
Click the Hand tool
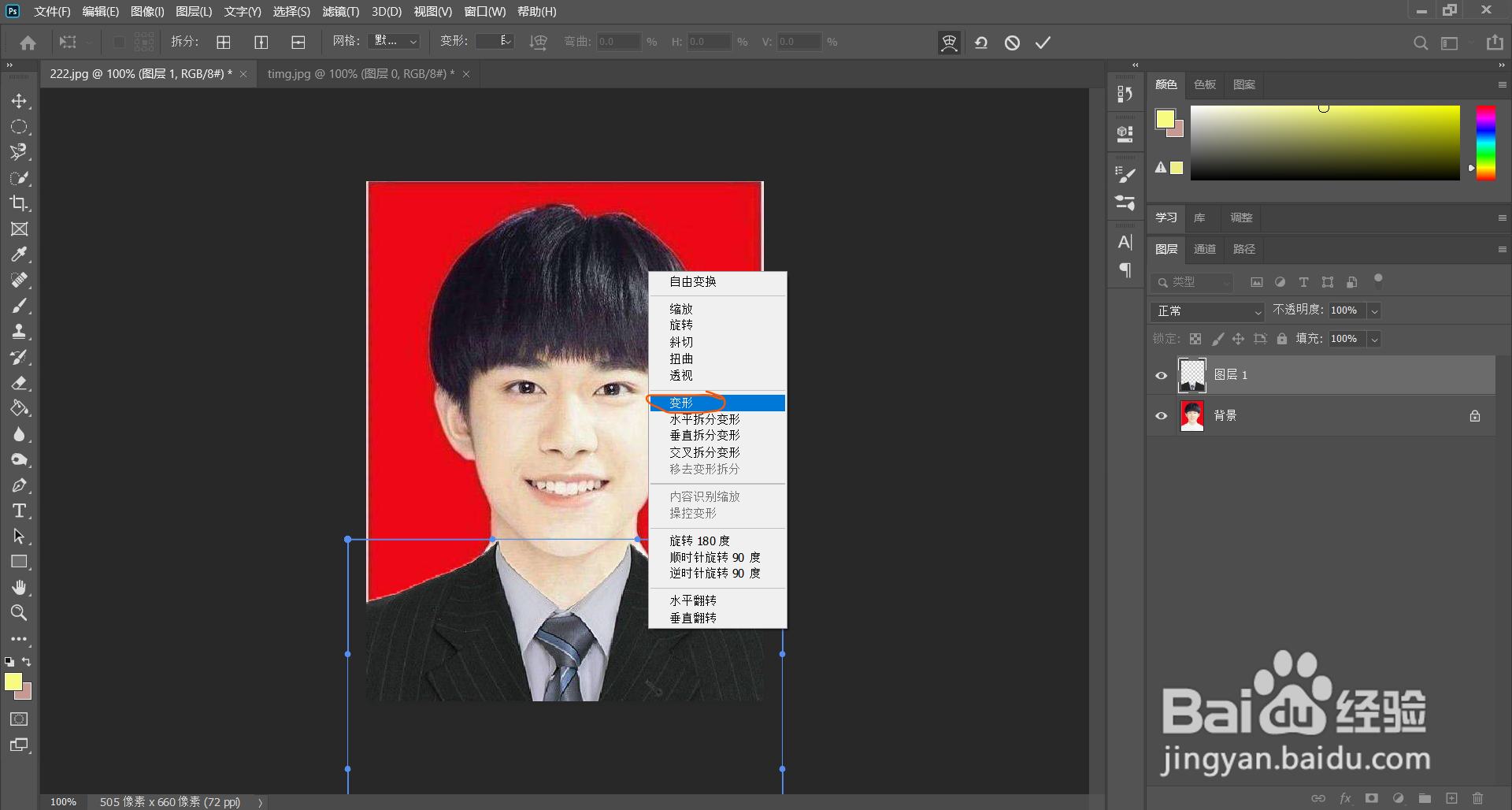[19, 587]
